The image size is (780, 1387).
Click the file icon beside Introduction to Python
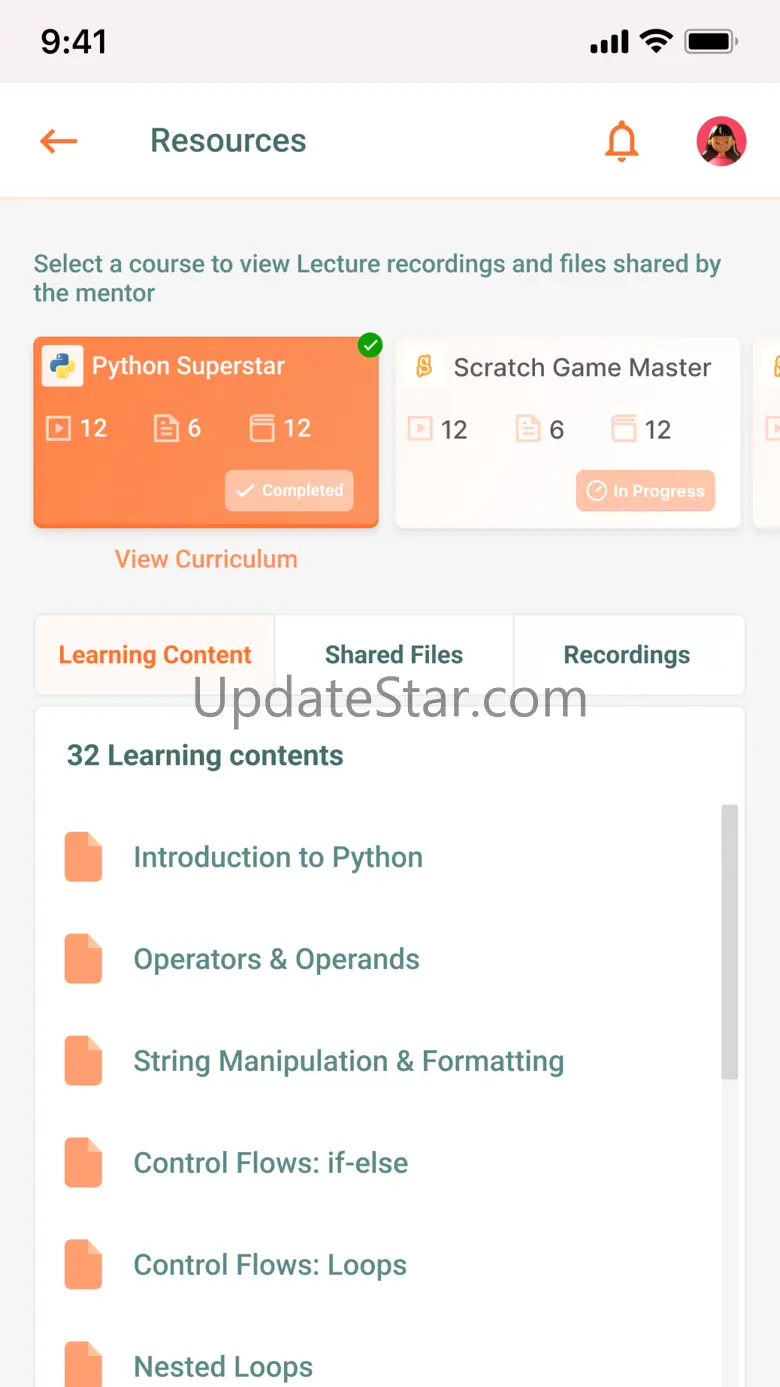coord(84,857)
